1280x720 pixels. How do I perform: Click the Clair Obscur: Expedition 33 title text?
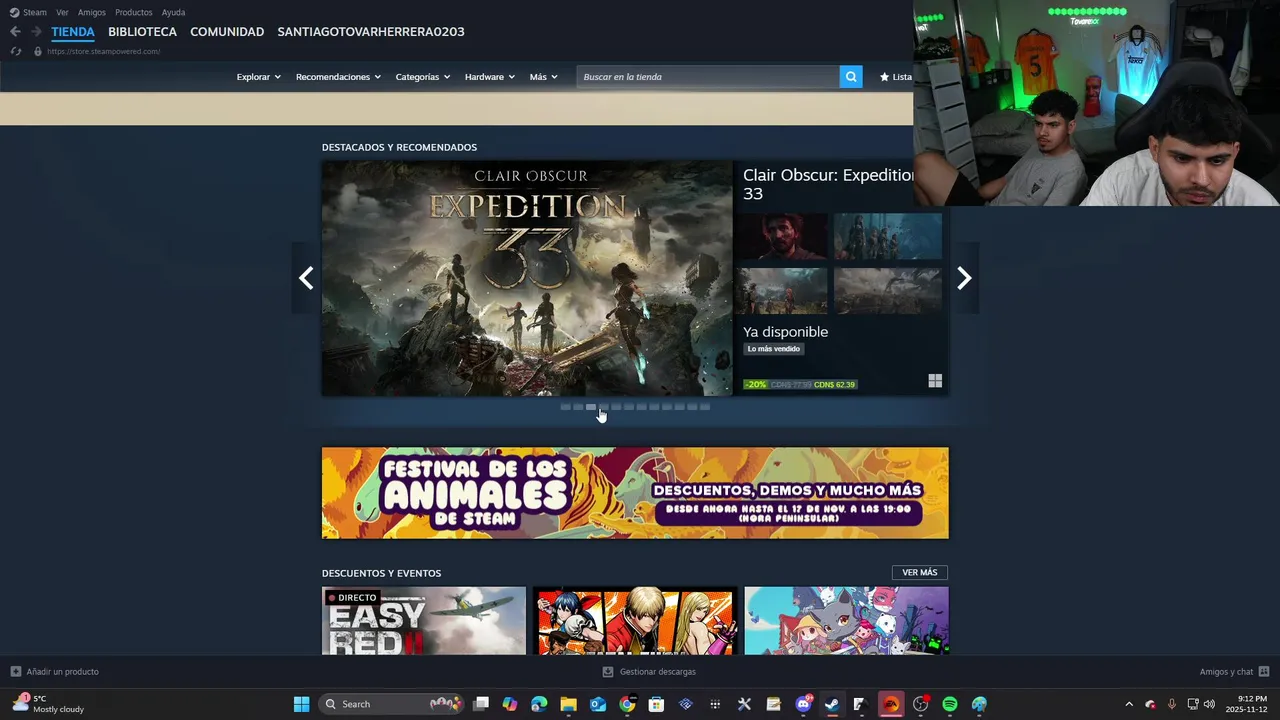click(828, 184)
